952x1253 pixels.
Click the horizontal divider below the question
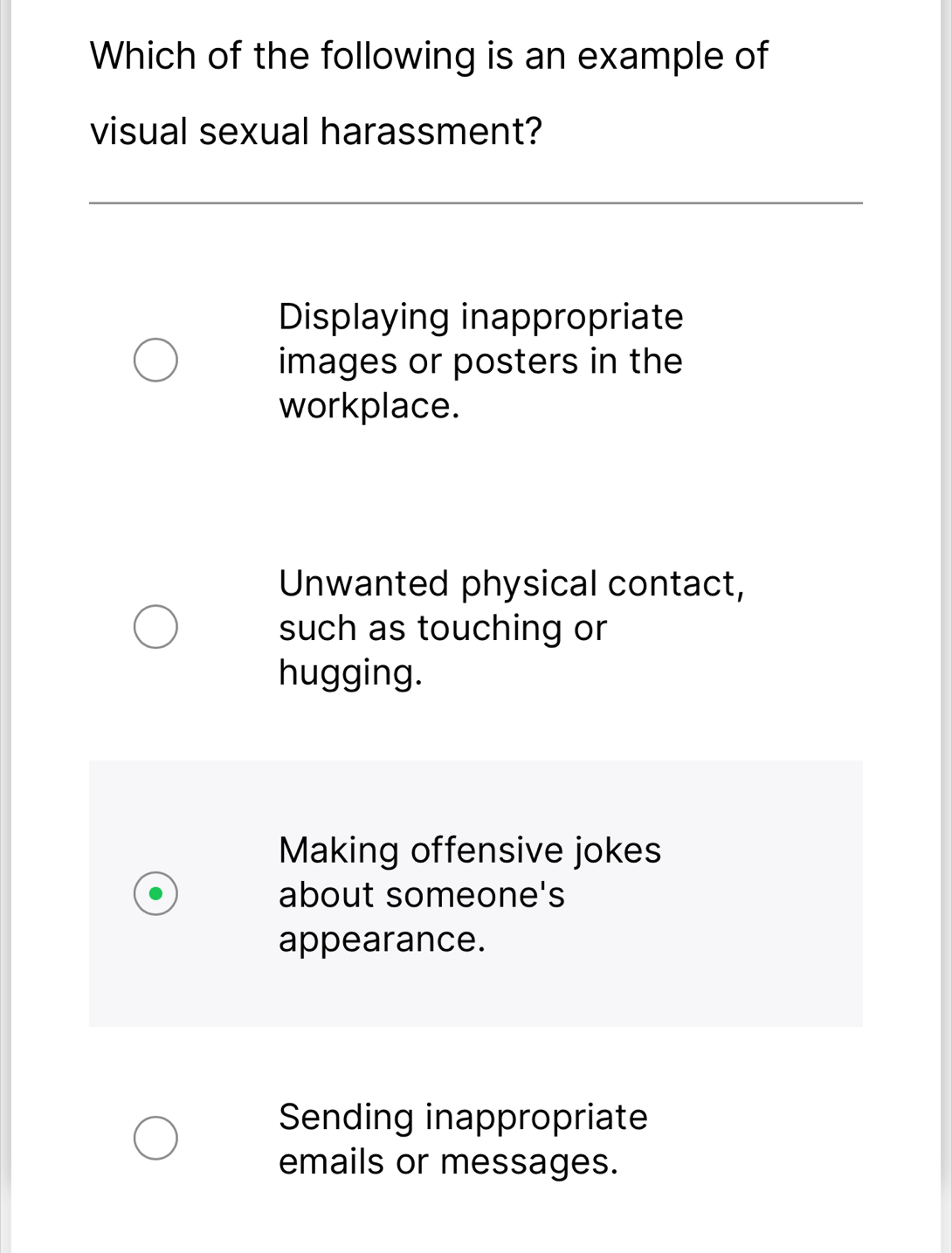[x=475, y=203]
